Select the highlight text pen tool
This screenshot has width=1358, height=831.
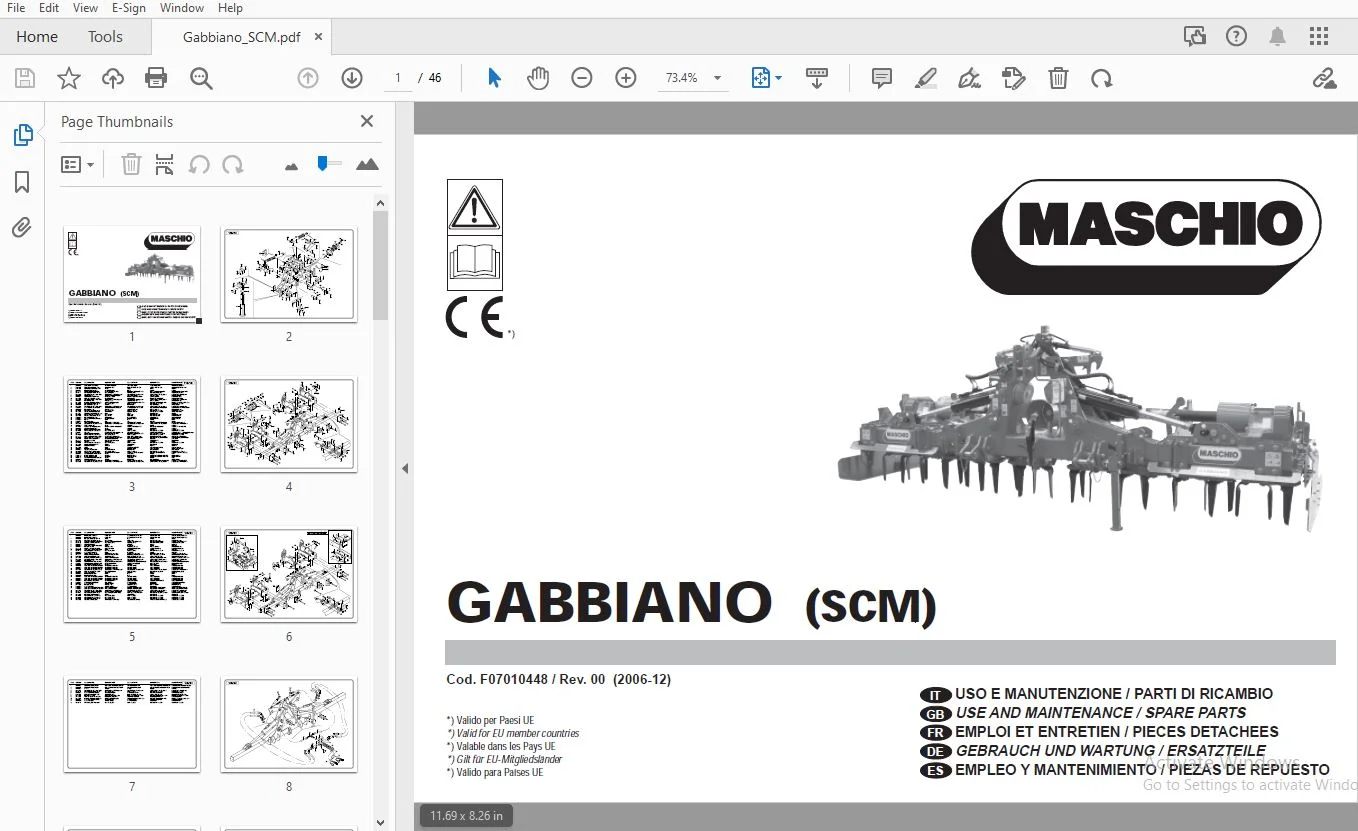(926, 78)
